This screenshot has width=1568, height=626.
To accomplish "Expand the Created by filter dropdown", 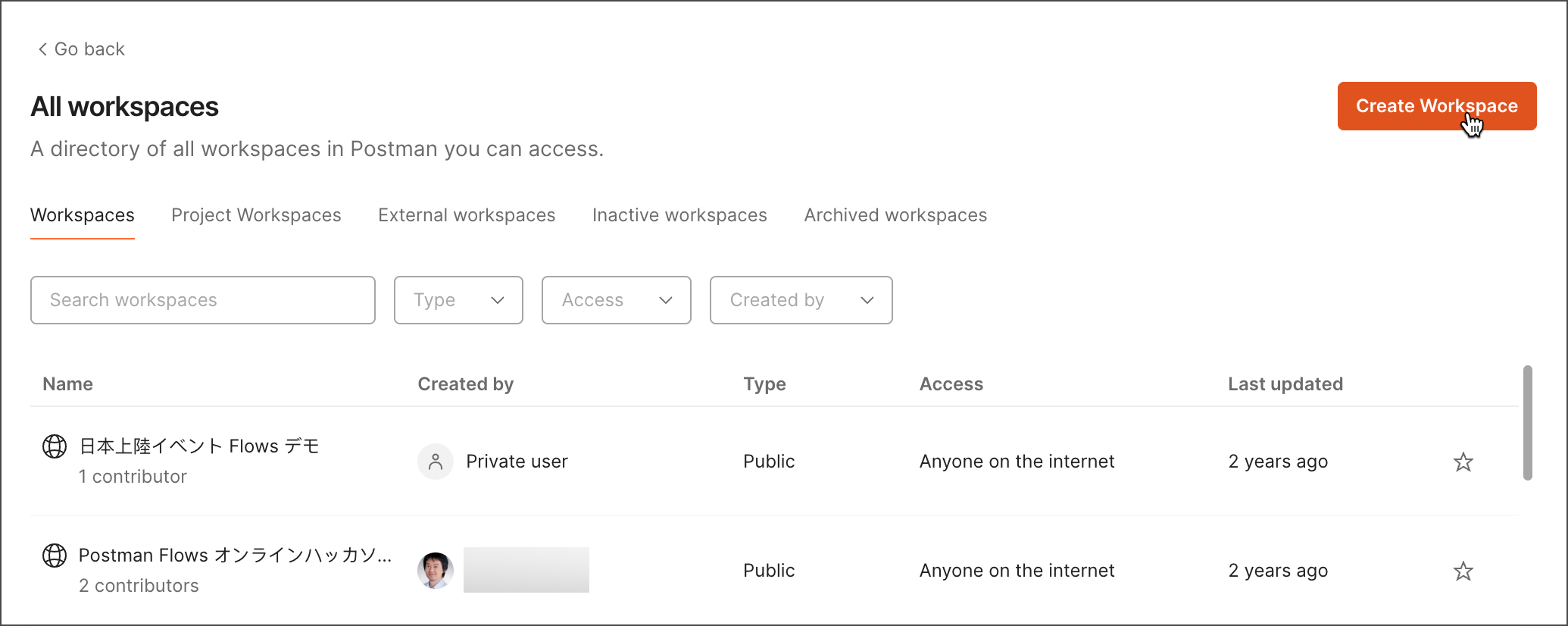I will tap(801, 300).
